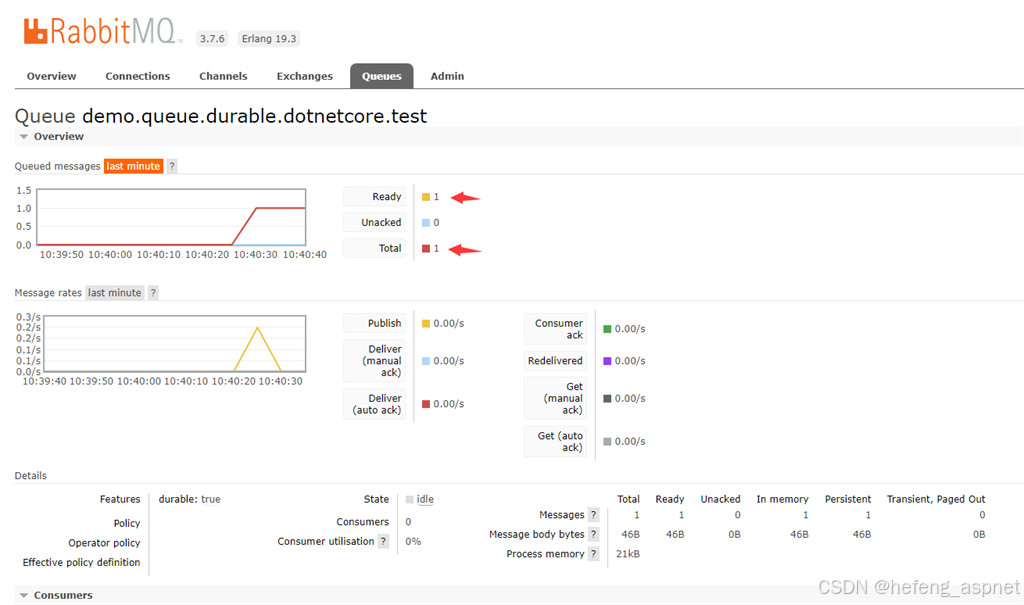1024x605 pixels.
Task: Click the Publish yellow swatch
Action: coord(426,323)
